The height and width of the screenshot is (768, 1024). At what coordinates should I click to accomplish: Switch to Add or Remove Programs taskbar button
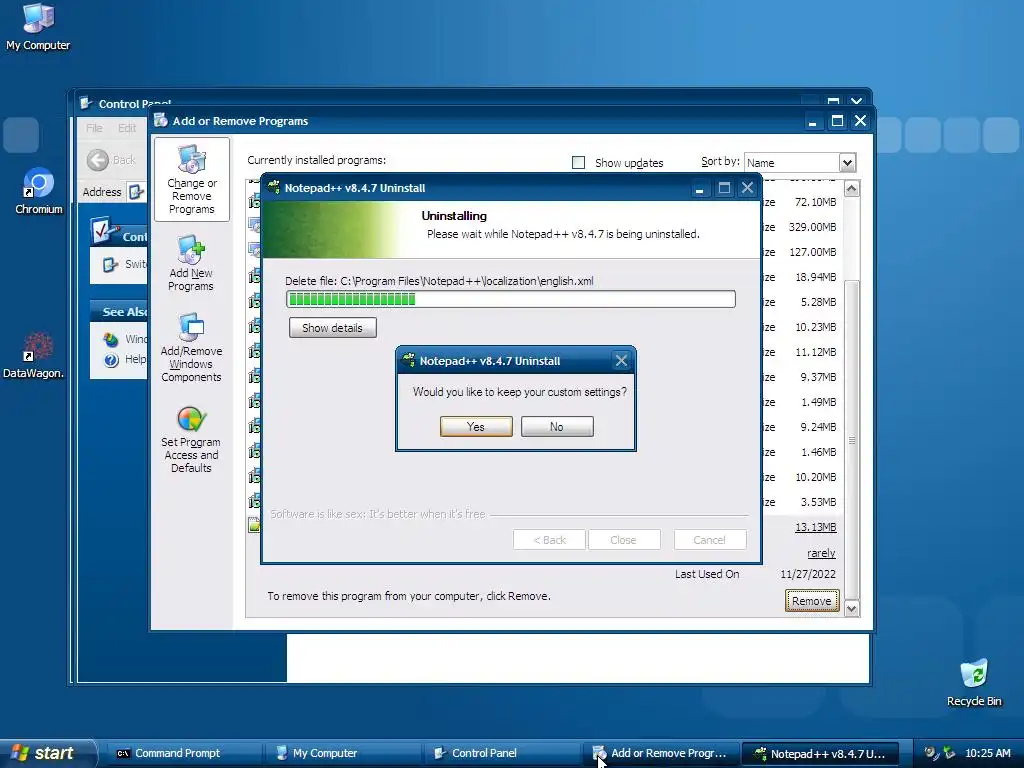pos(661,753)
